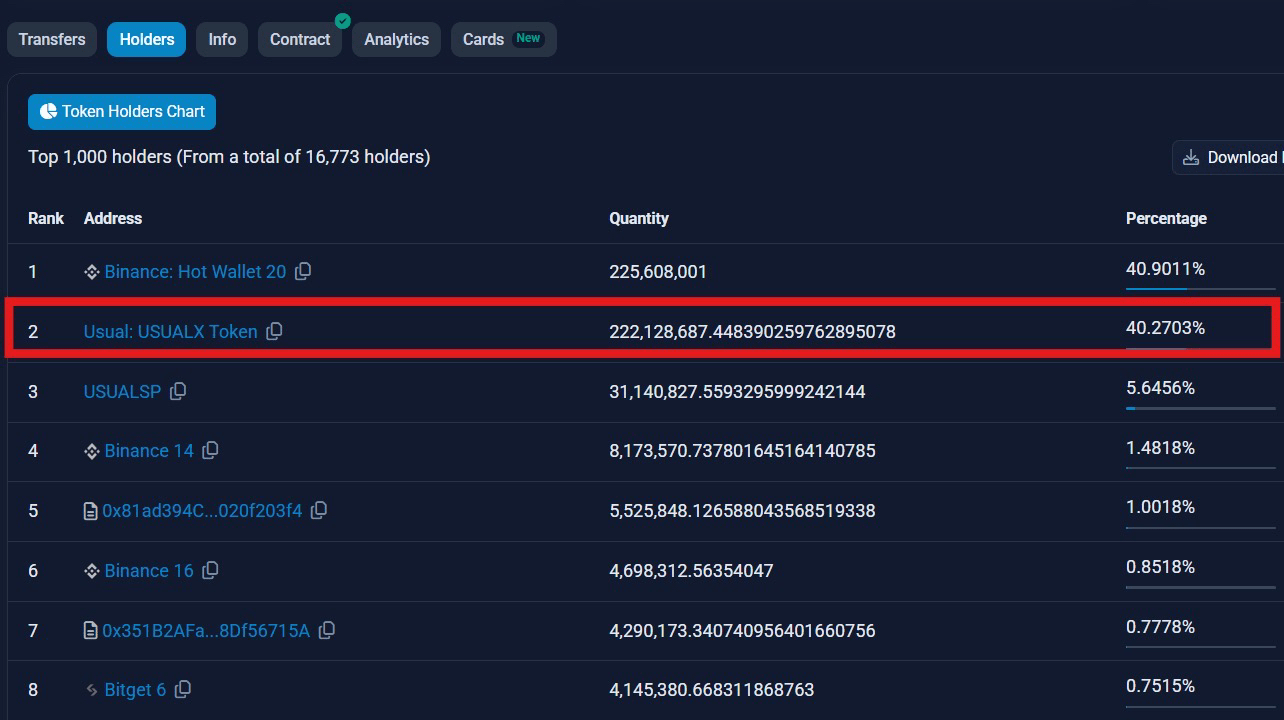
Task: Click the quantity 4,145,380.668311868763
Action: 711,690
